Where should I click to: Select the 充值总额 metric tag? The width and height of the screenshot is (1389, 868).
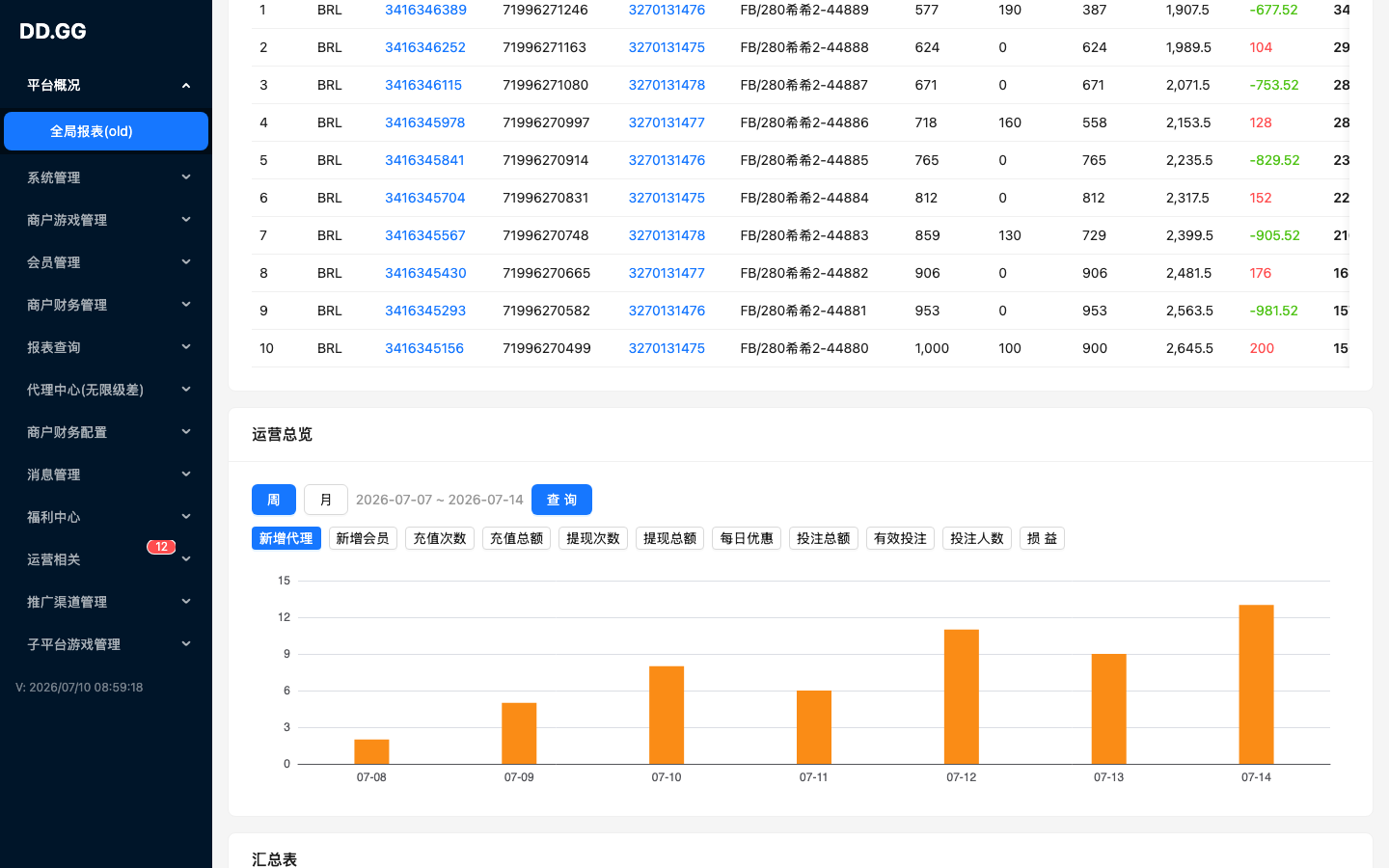[516, 538]
